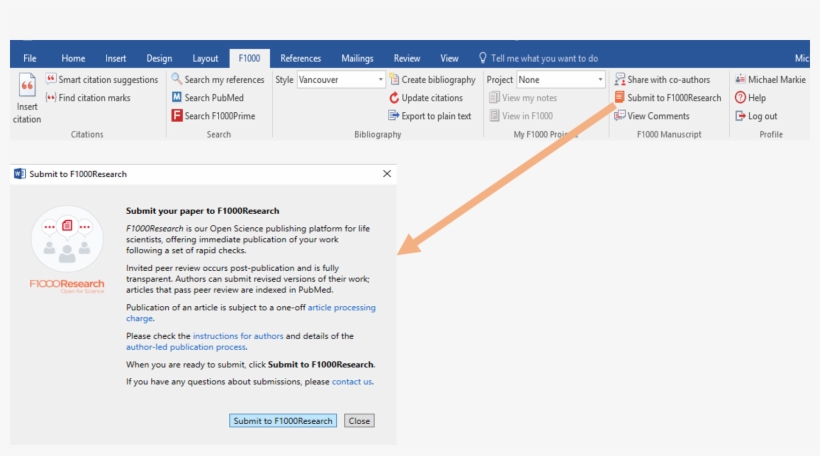The width and height of the screenshot is (820, 456).
Task: Click the Update citations refresh icon
Action: (x=394, y=97)
